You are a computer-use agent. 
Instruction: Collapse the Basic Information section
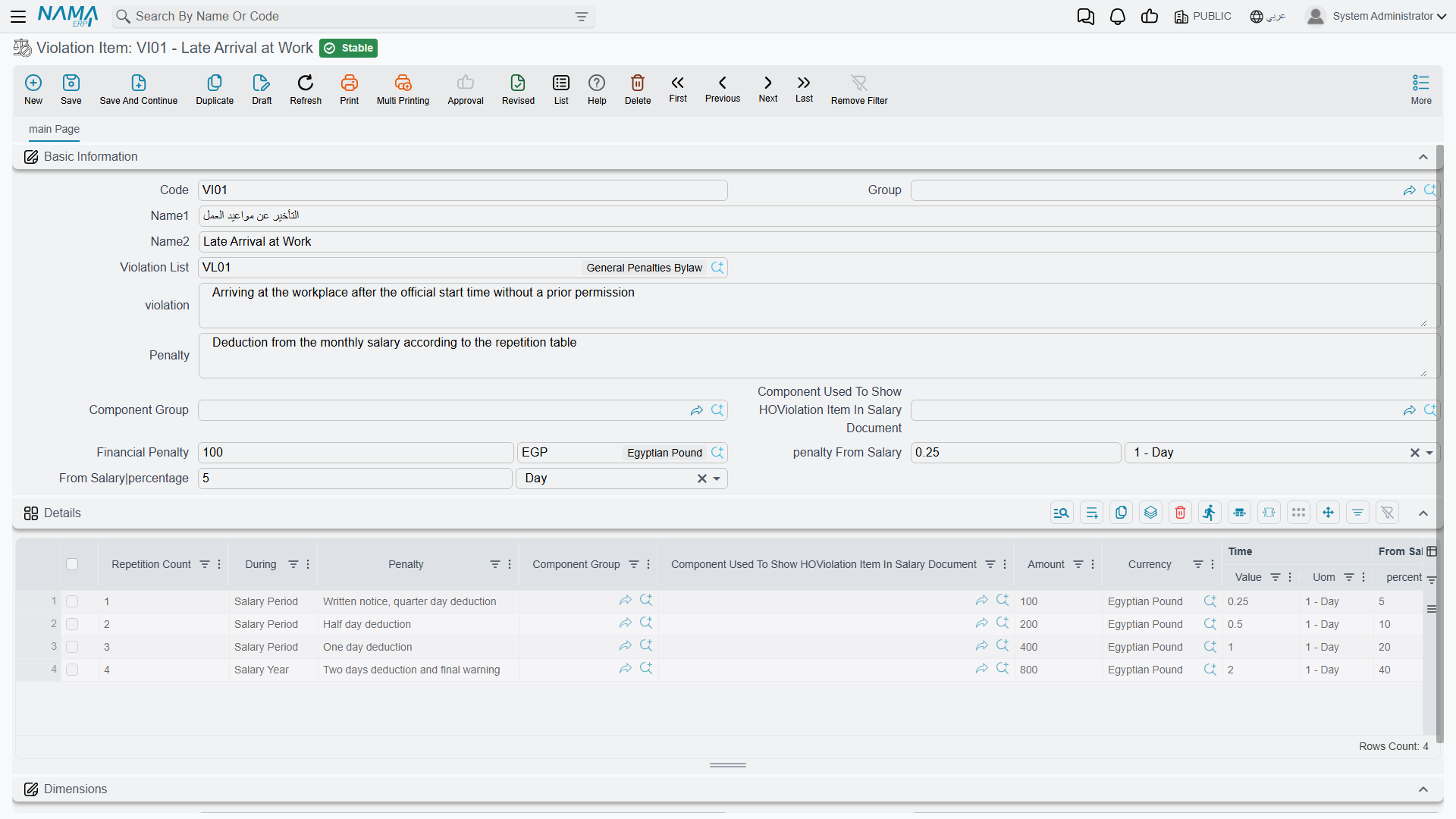[x=1423, y=157]
